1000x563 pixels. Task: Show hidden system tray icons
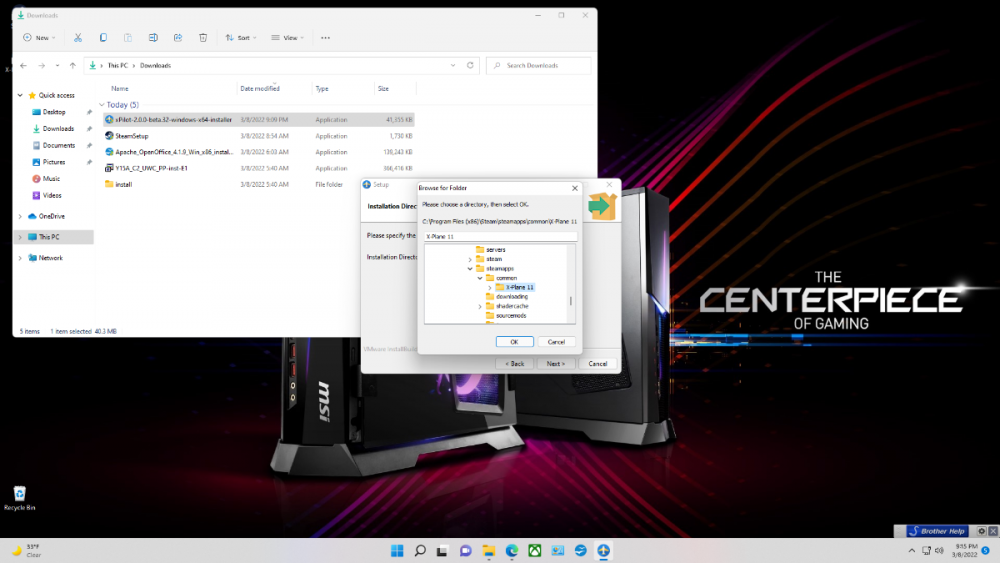pos(911,550)
